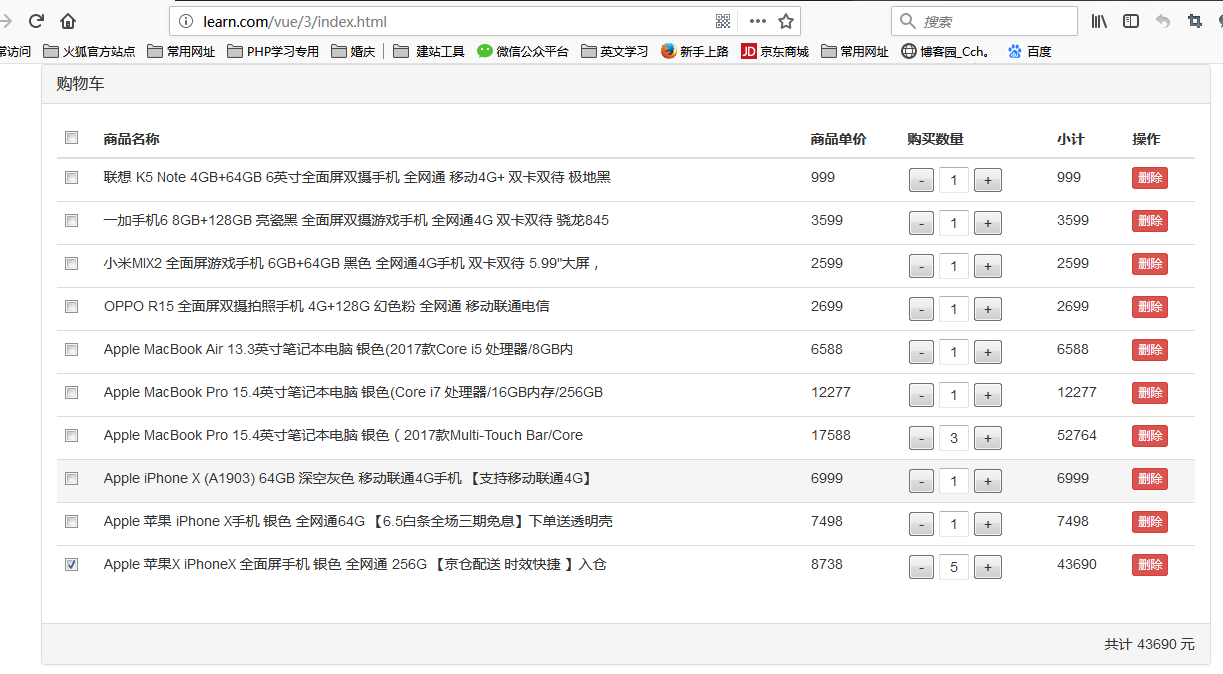Open 火狐官方站点 bookmark folder

point(89,51)
